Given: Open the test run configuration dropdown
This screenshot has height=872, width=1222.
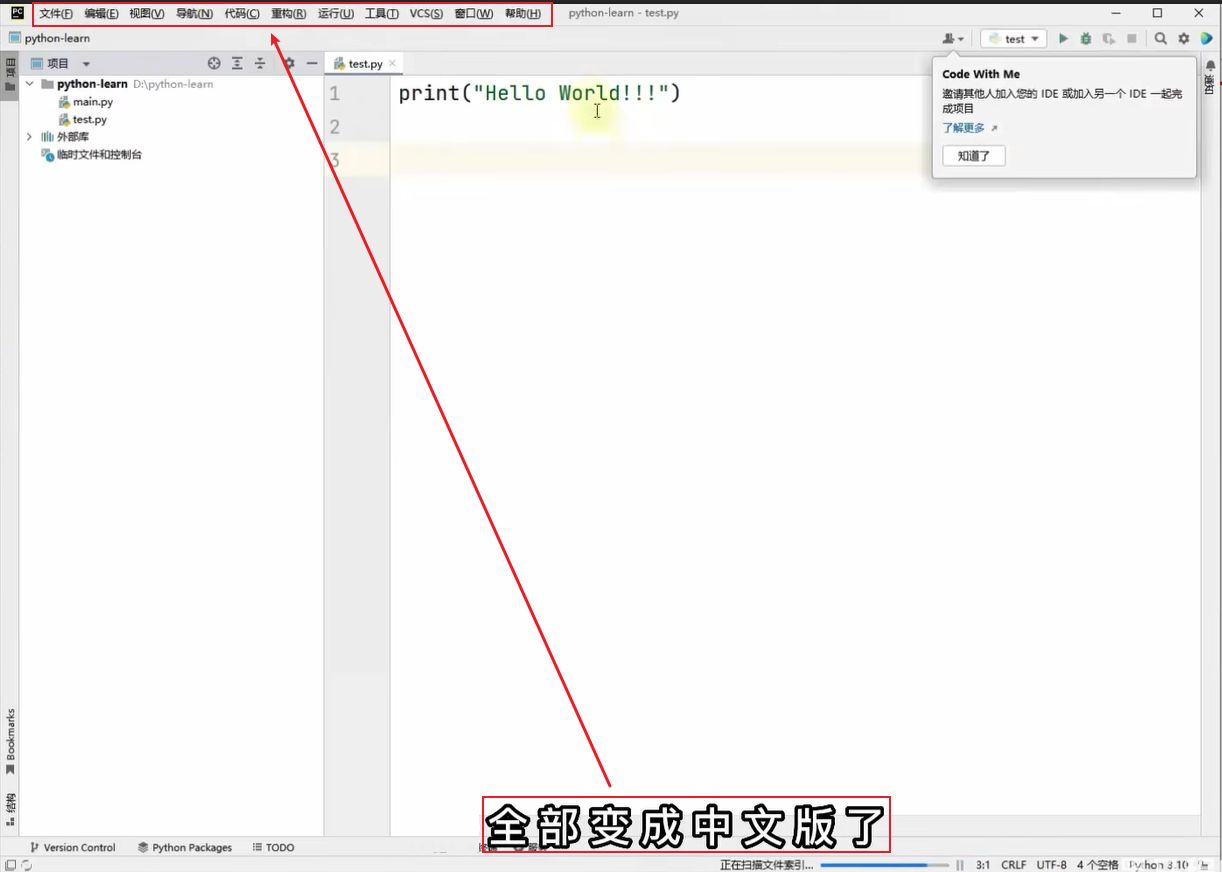Looking at the screenshot, I should click(x=1013, y=39).
